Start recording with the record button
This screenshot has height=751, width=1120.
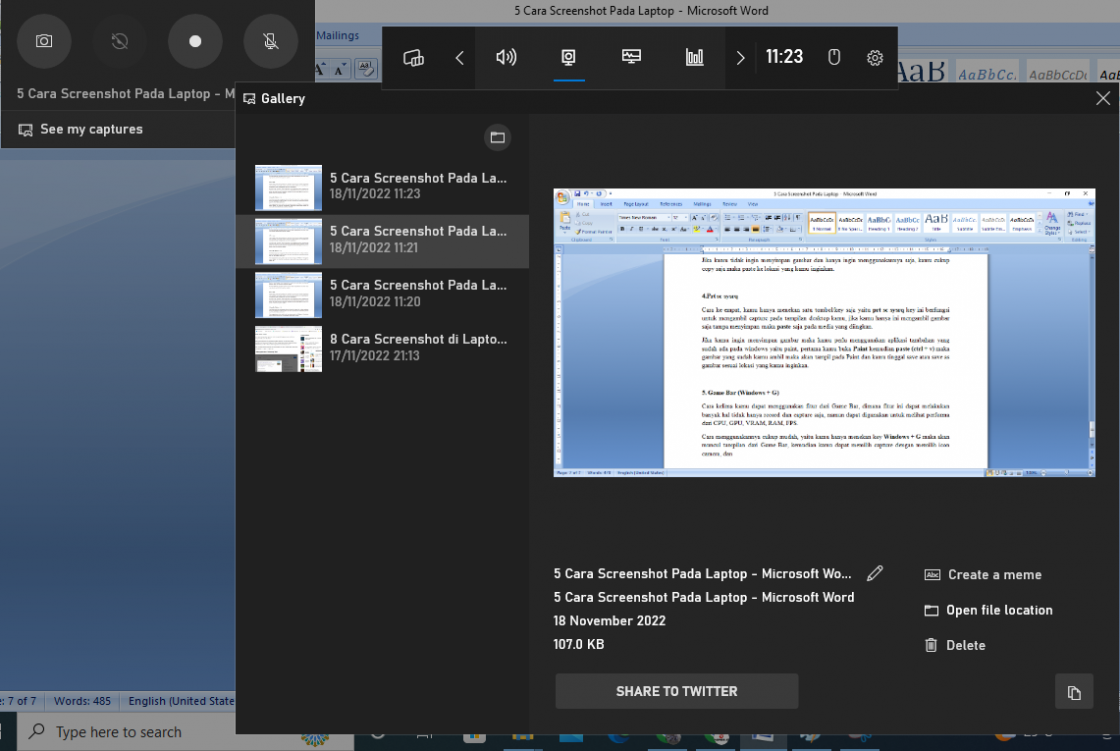point(195,41)
